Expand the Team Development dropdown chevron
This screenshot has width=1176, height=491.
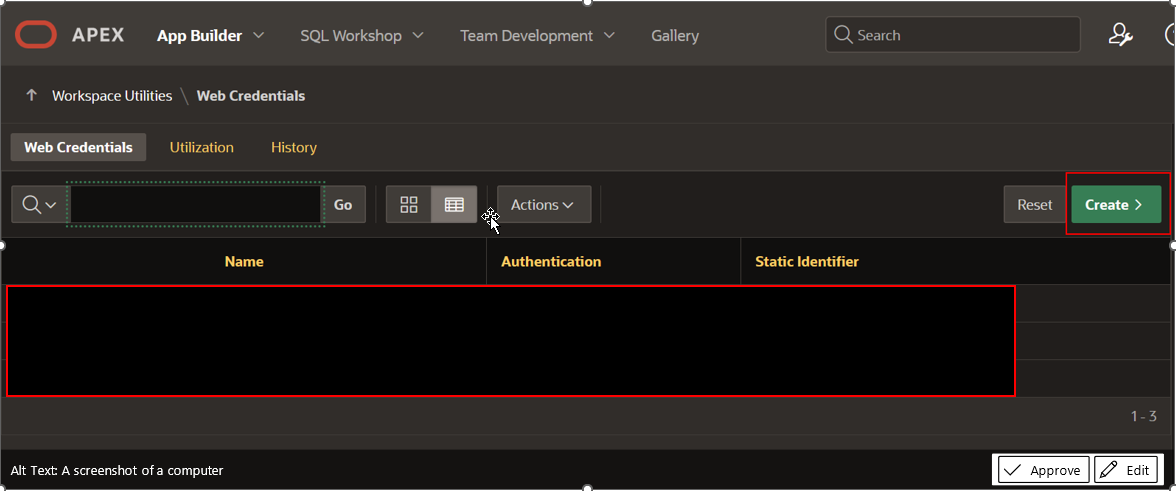coord(610,35)
